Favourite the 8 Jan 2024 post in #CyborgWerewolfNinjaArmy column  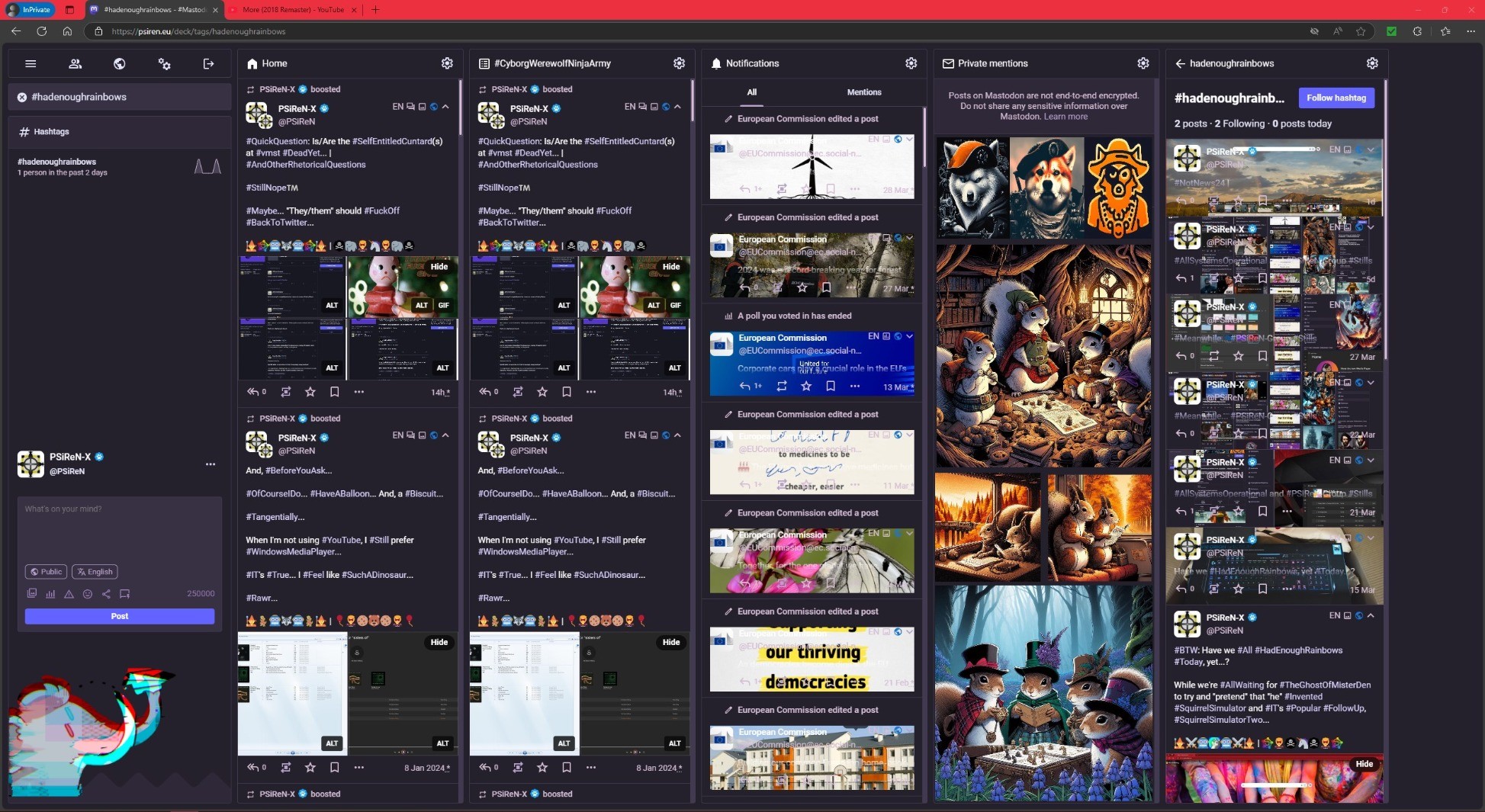[542, 767]
